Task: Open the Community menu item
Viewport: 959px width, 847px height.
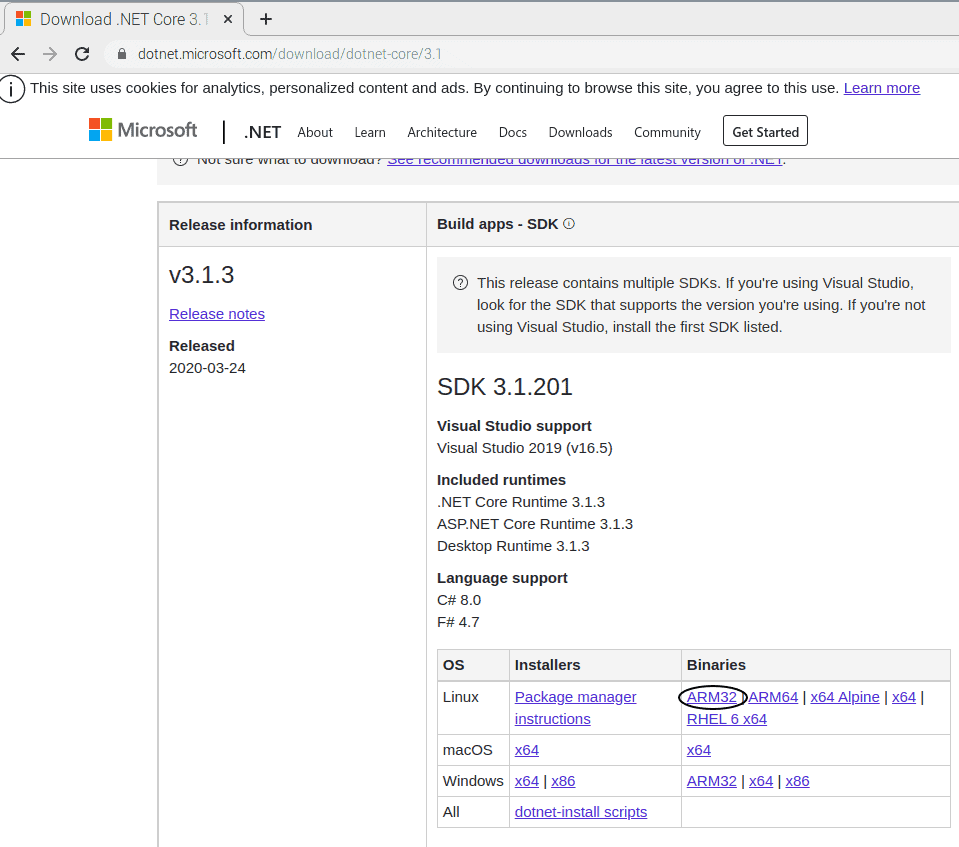Action: click(667, 132)
